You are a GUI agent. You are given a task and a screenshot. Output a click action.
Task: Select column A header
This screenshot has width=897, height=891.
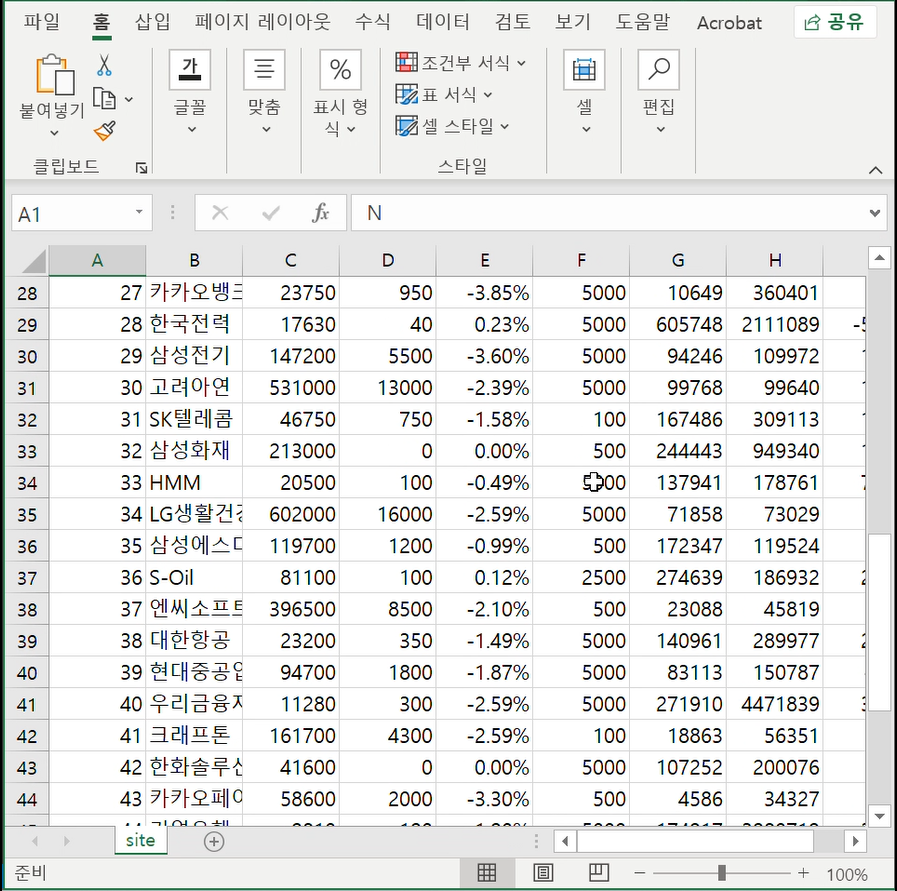[97, 261]
